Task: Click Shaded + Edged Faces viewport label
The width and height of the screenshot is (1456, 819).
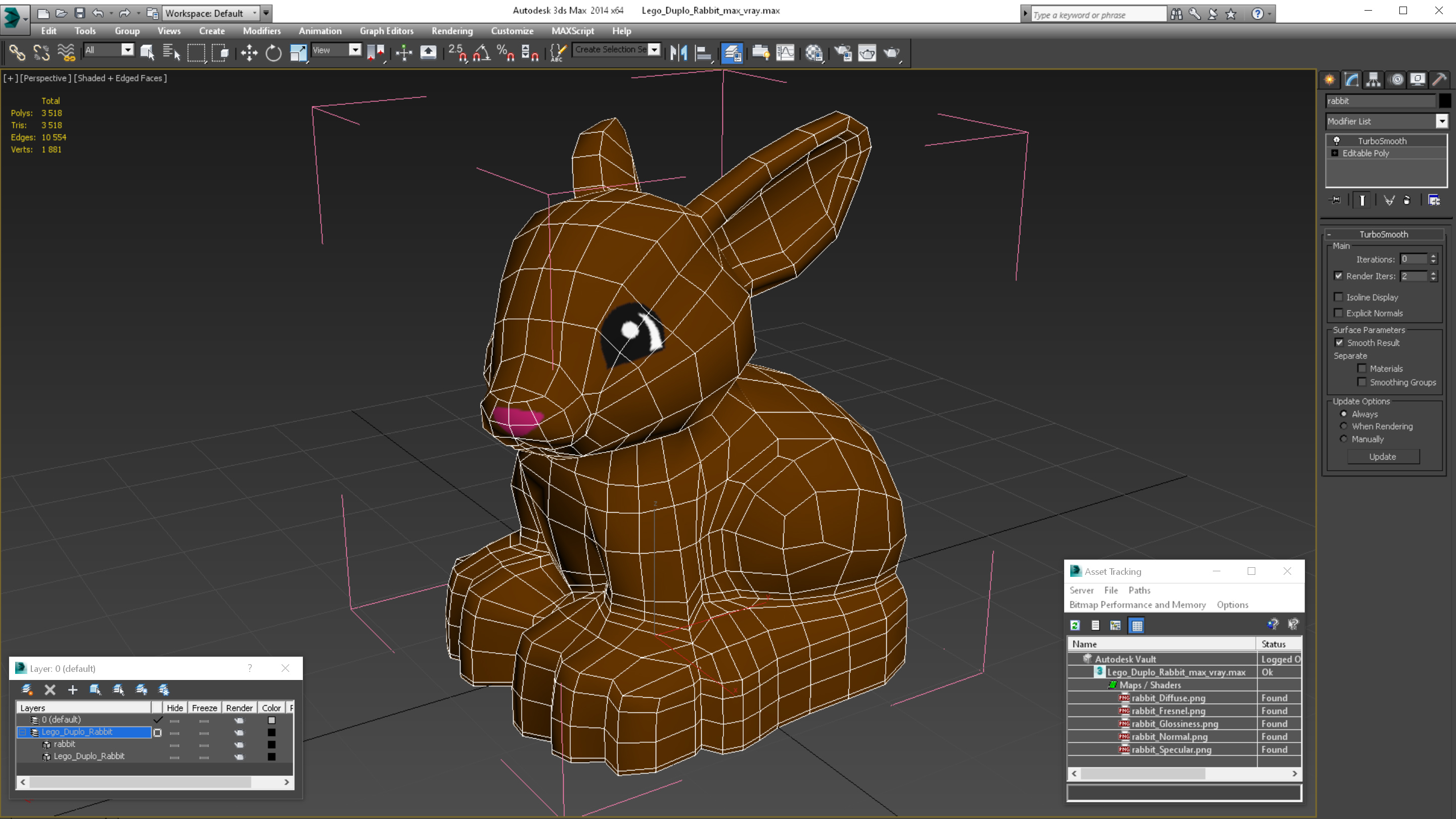Action: [x=120, y=78]
